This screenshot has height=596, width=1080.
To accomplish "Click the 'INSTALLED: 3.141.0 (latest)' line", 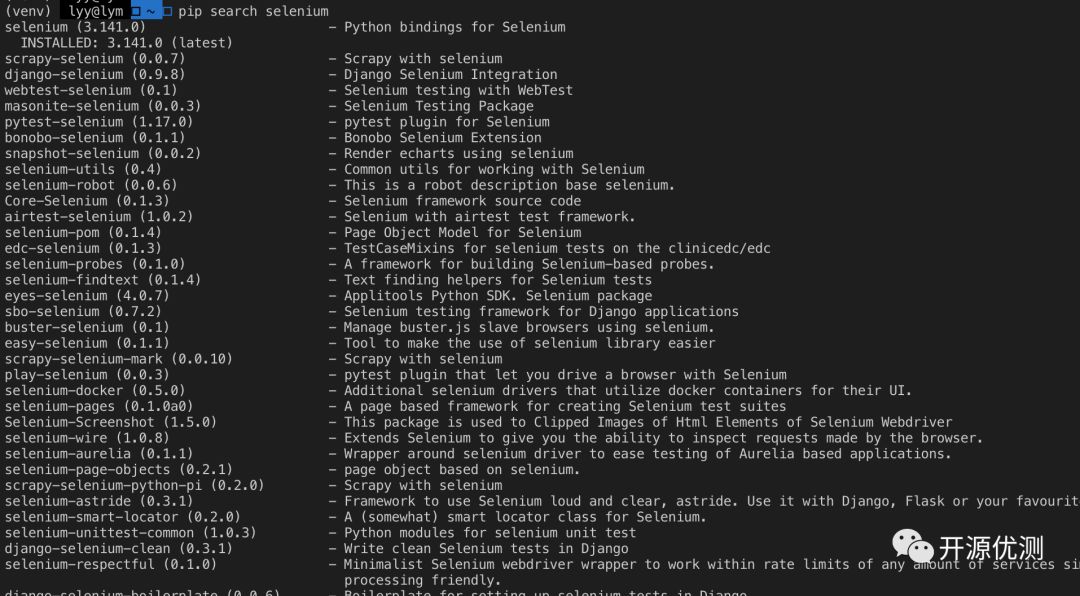I will tap(126, 43).
